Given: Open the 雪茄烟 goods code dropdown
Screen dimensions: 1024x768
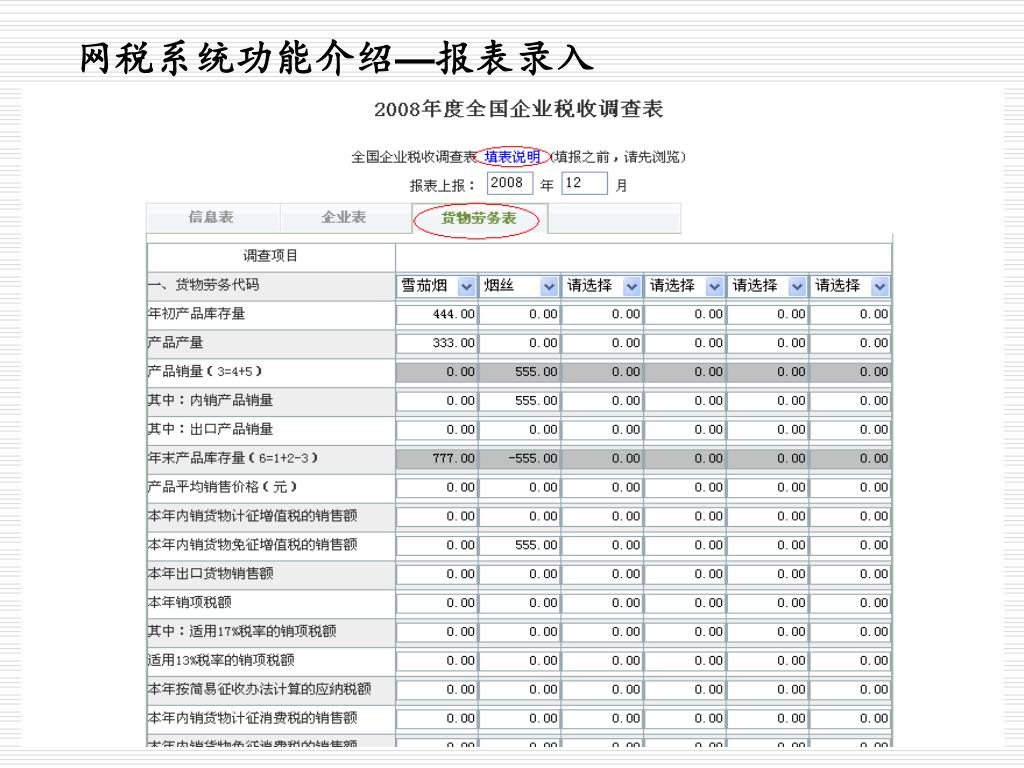Looking at the screenshot, I should pyautogui.click(x=437, y=286).
